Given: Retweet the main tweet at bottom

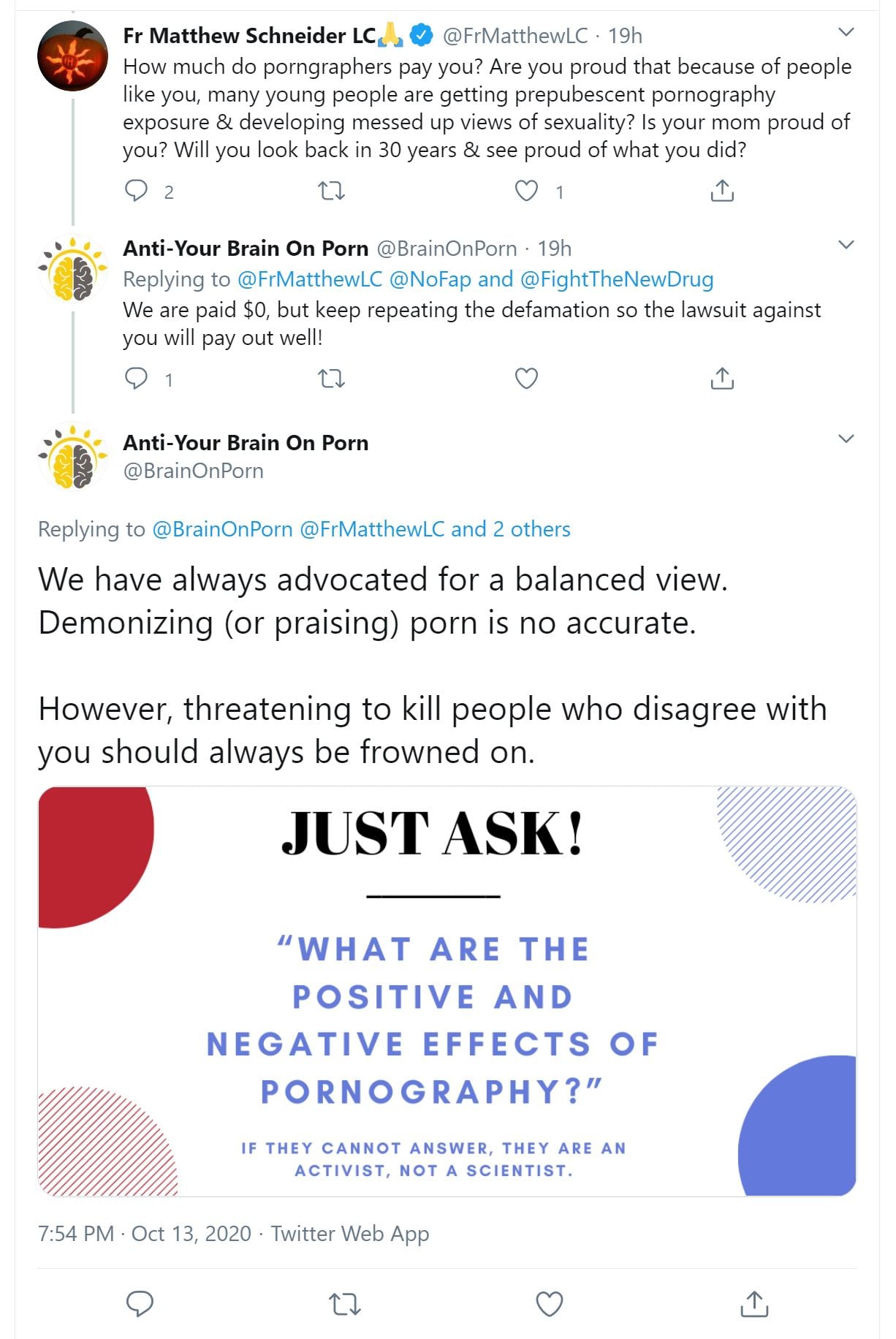Looking at the screenshot, I should tap(345, 1304).
